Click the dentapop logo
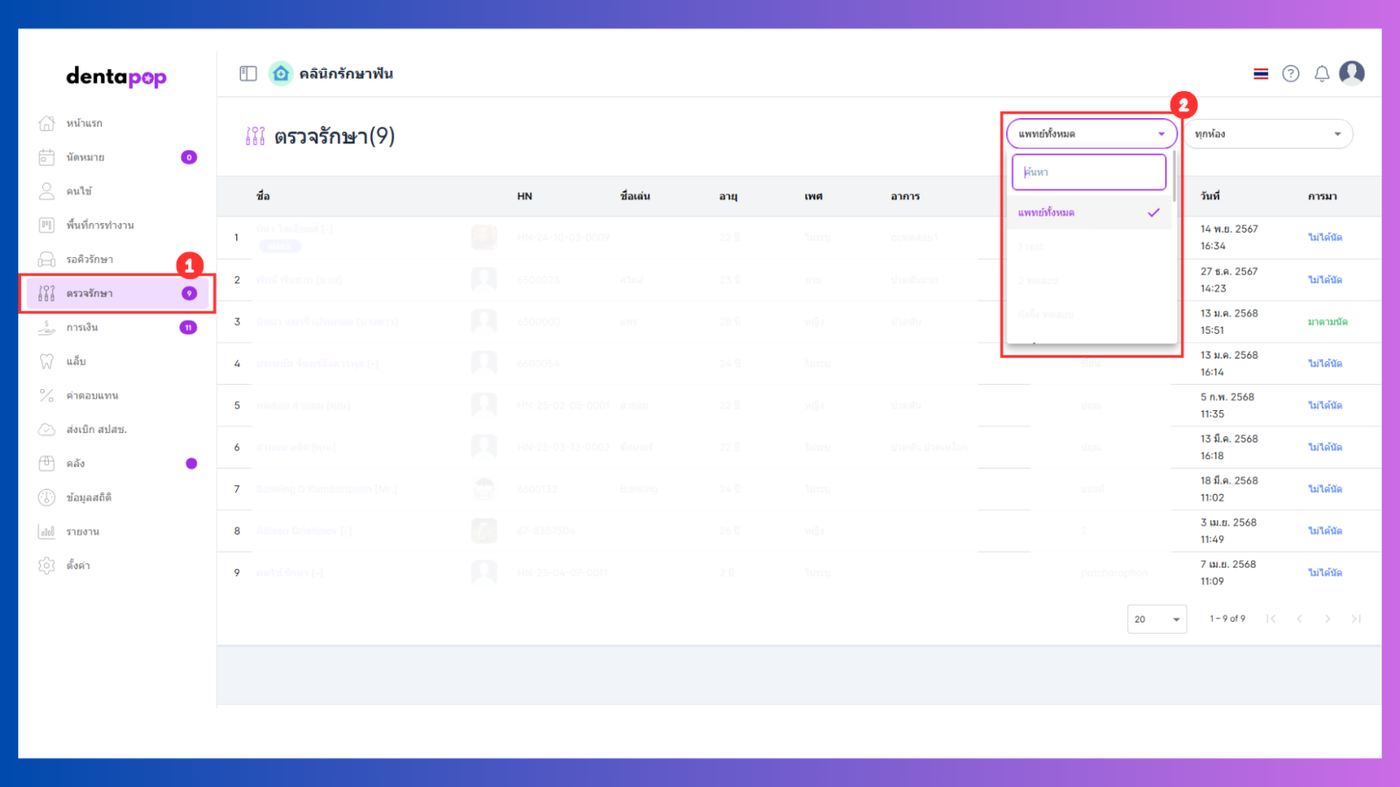The height and width of the screenshot is (787, 1400). [x=117, y=77]
